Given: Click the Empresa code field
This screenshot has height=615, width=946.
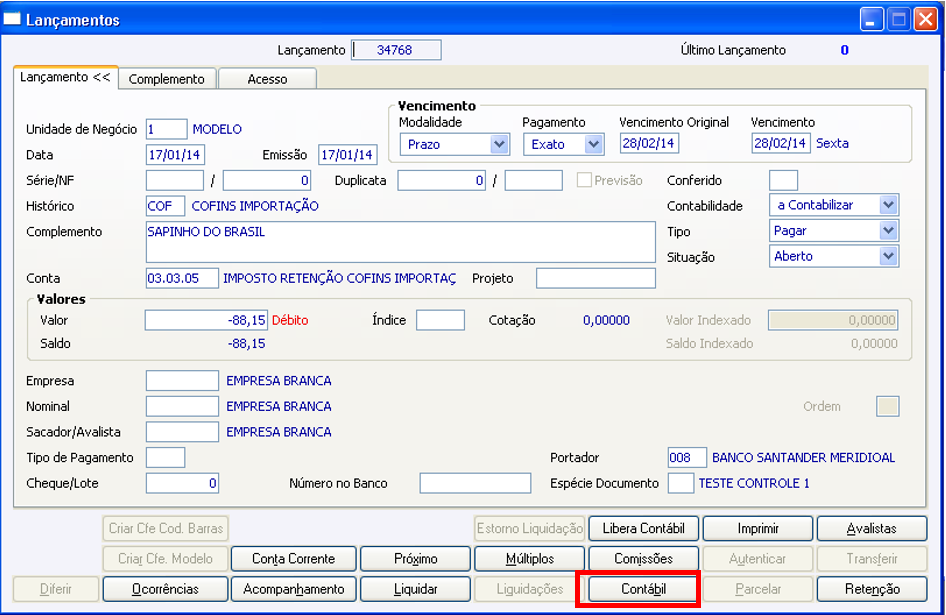Looking at the screenshot, I should [182, 381].
